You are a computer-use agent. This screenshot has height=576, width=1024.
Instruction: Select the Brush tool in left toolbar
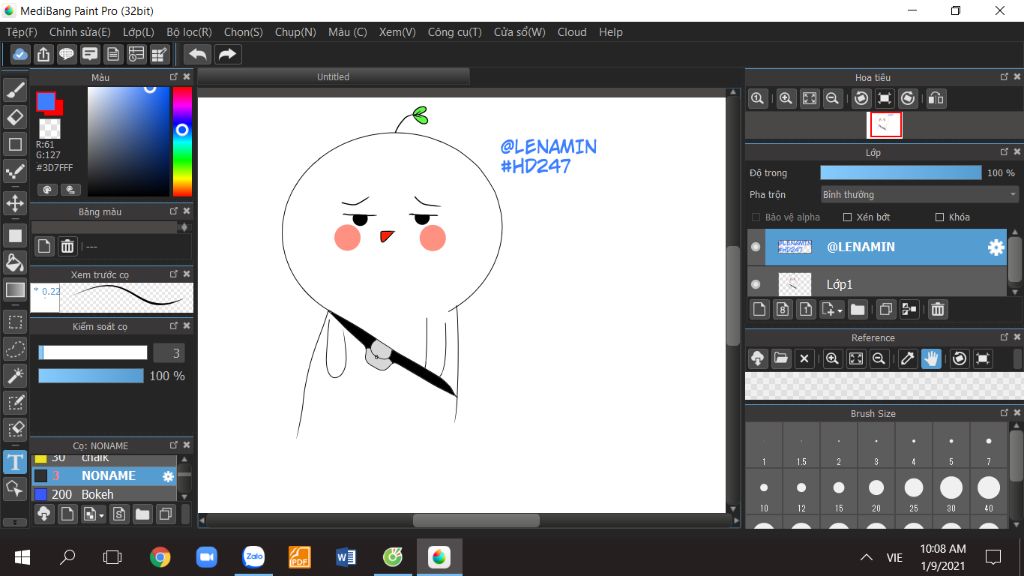(15, 89)
